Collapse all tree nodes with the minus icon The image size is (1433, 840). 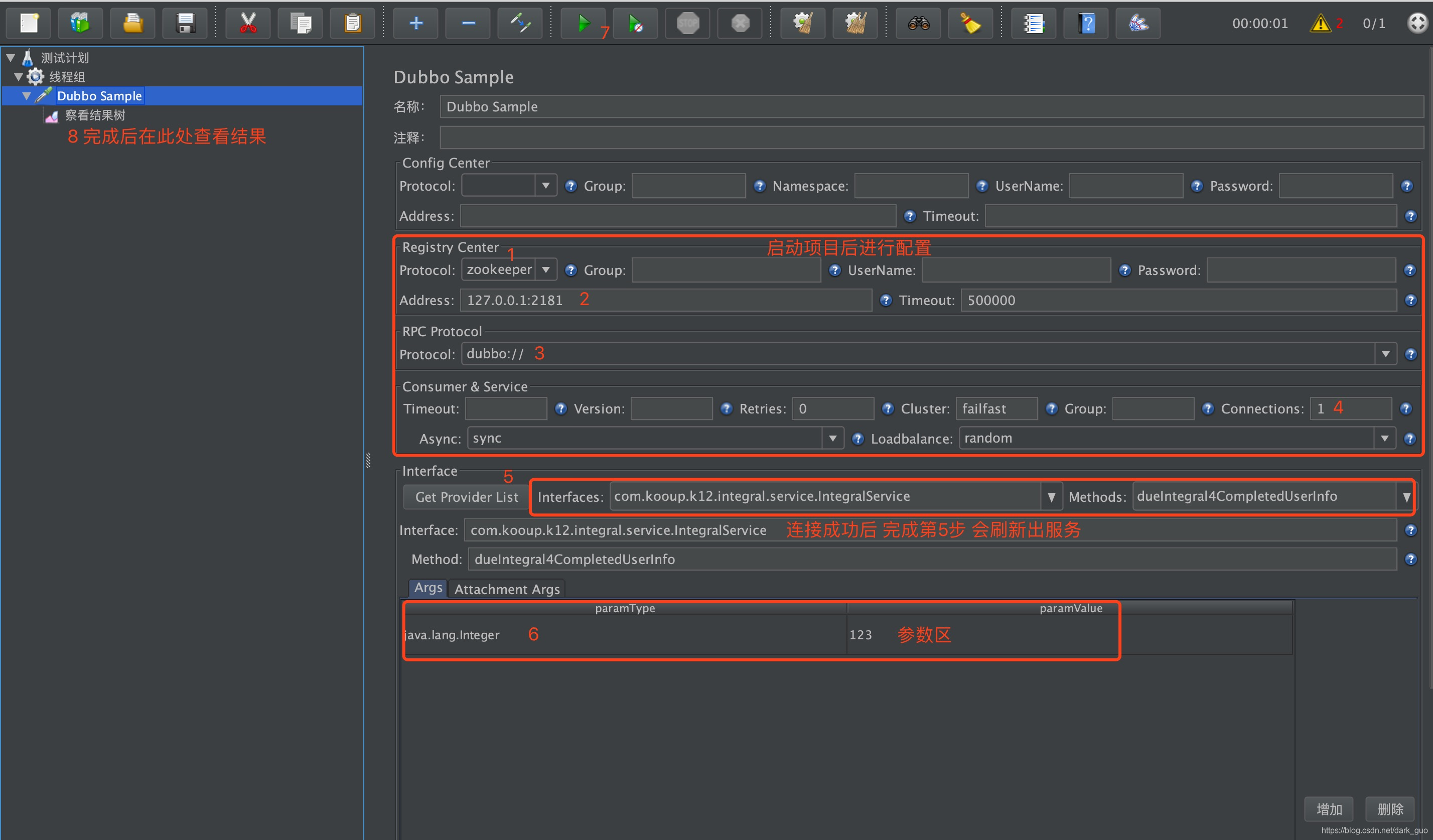[468, 23]
